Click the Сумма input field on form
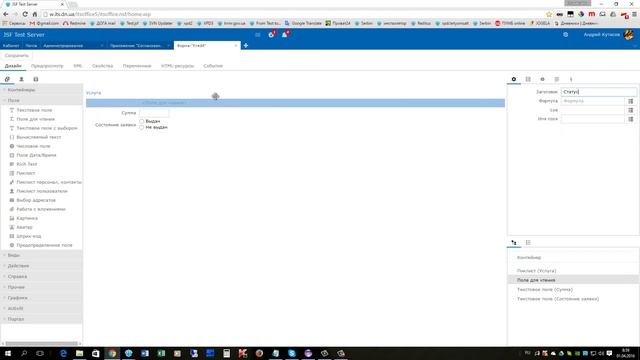This screenshot has width=640, height=360. coord(154,113)
